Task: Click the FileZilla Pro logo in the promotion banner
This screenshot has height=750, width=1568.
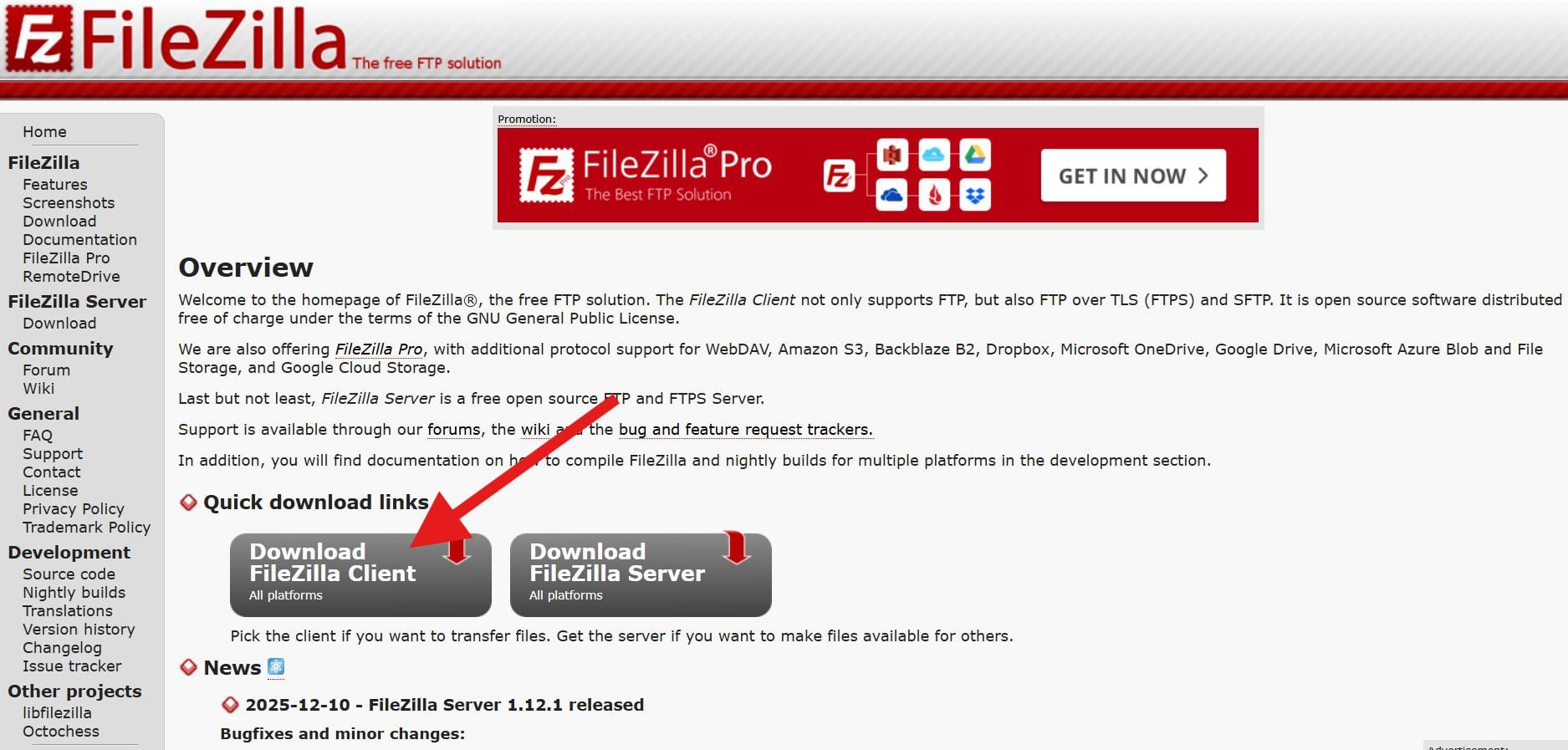Action: 645,175
